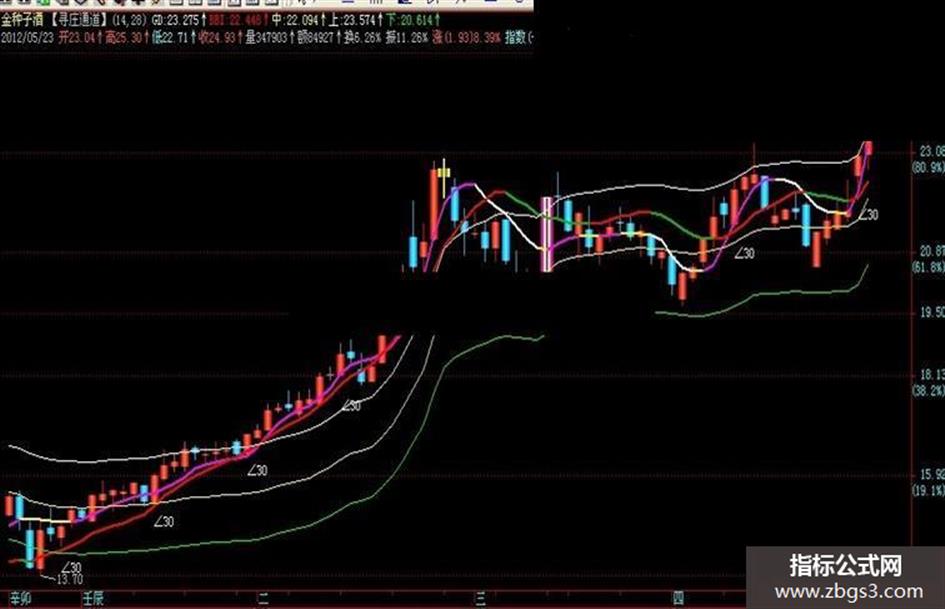
Task: Select the pink-and-white highlighted candlestick
Action: click(x=547, y=234)
